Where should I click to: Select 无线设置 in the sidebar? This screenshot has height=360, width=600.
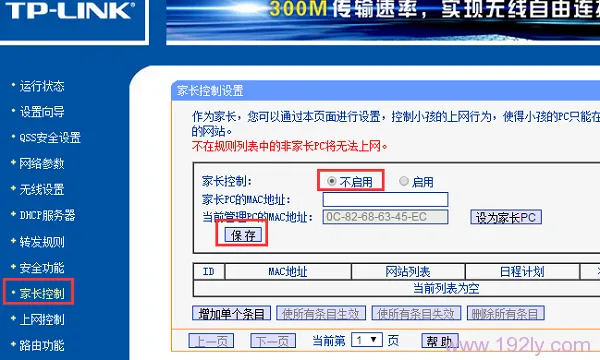coord(42,189)
